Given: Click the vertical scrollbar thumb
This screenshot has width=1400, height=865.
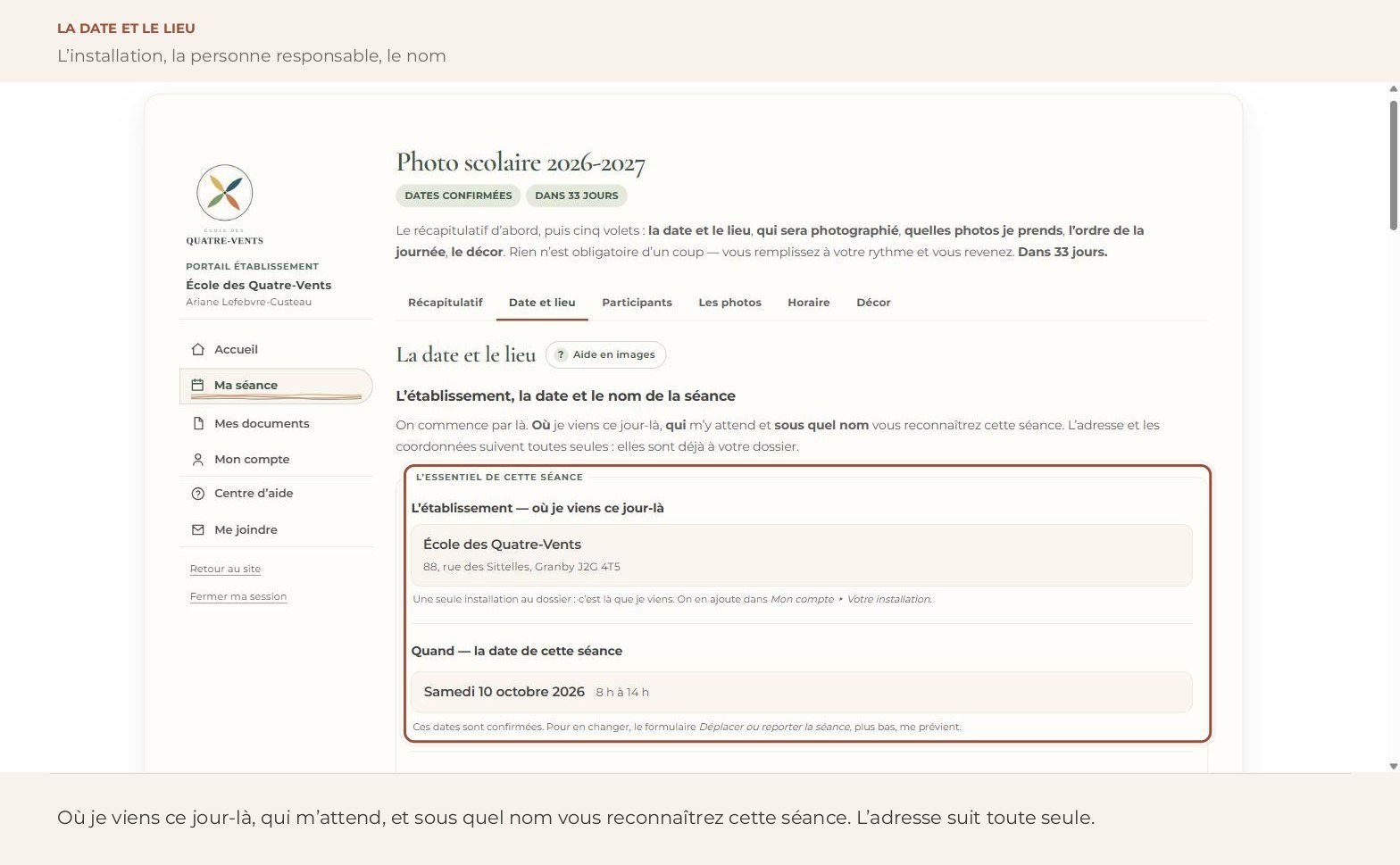Looking at the screenshot, I should [x=1393, y=165].
